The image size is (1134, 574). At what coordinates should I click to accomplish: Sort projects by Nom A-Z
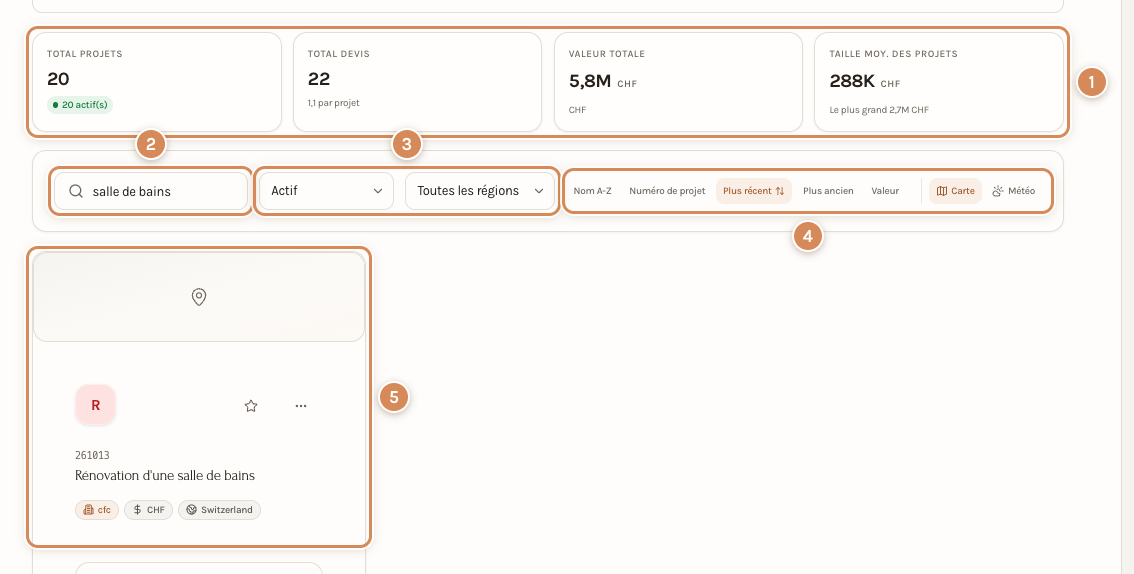tap(592, 191)
